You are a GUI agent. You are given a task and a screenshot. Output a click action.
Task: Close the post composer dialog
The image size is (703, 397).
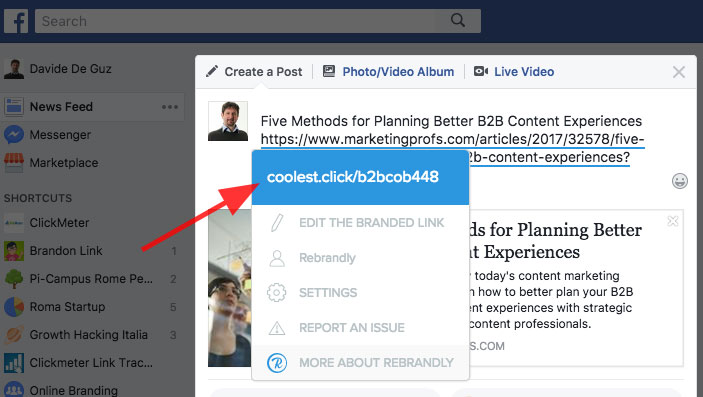[679, 72]
